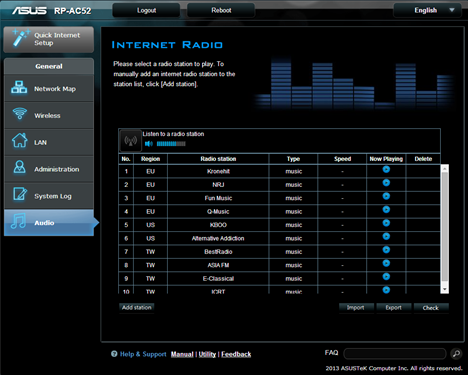This screenshot has height=375, width=468.
Task: Play the BestRadio station
Action: pos(386,250)
